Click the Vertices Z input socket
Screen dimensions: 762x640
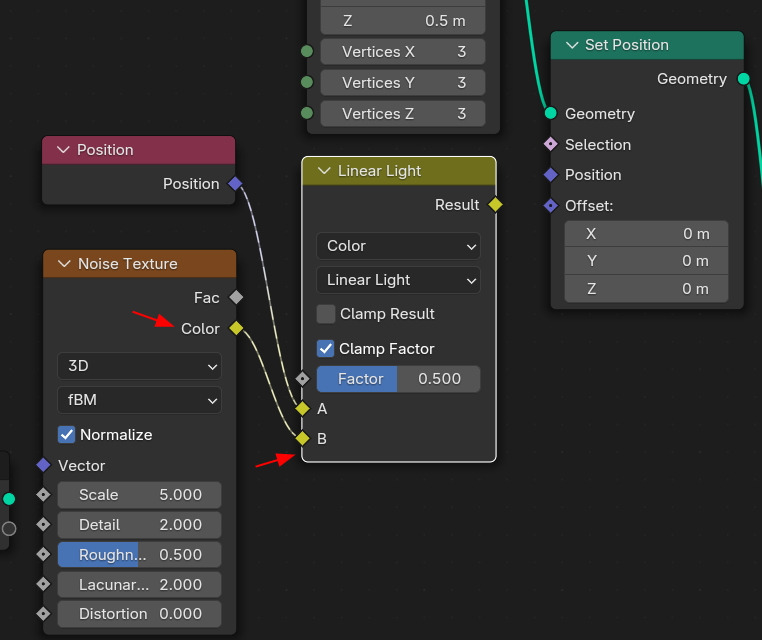click(x=307, y=113)
